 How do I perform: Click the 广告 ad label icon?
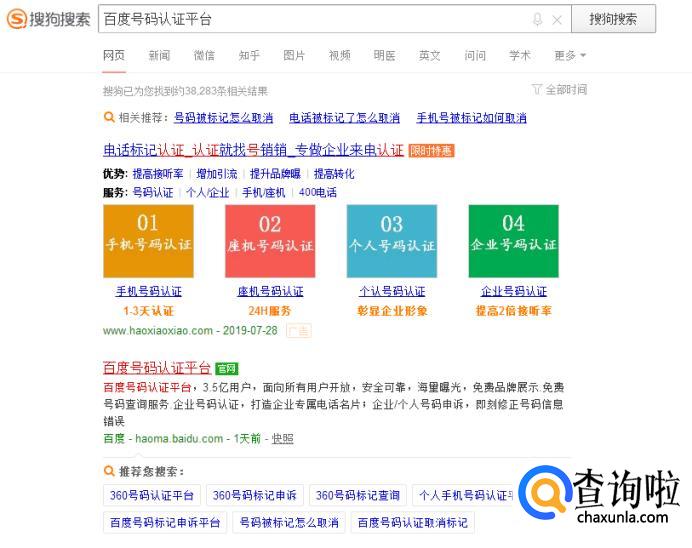pos(299,330)
